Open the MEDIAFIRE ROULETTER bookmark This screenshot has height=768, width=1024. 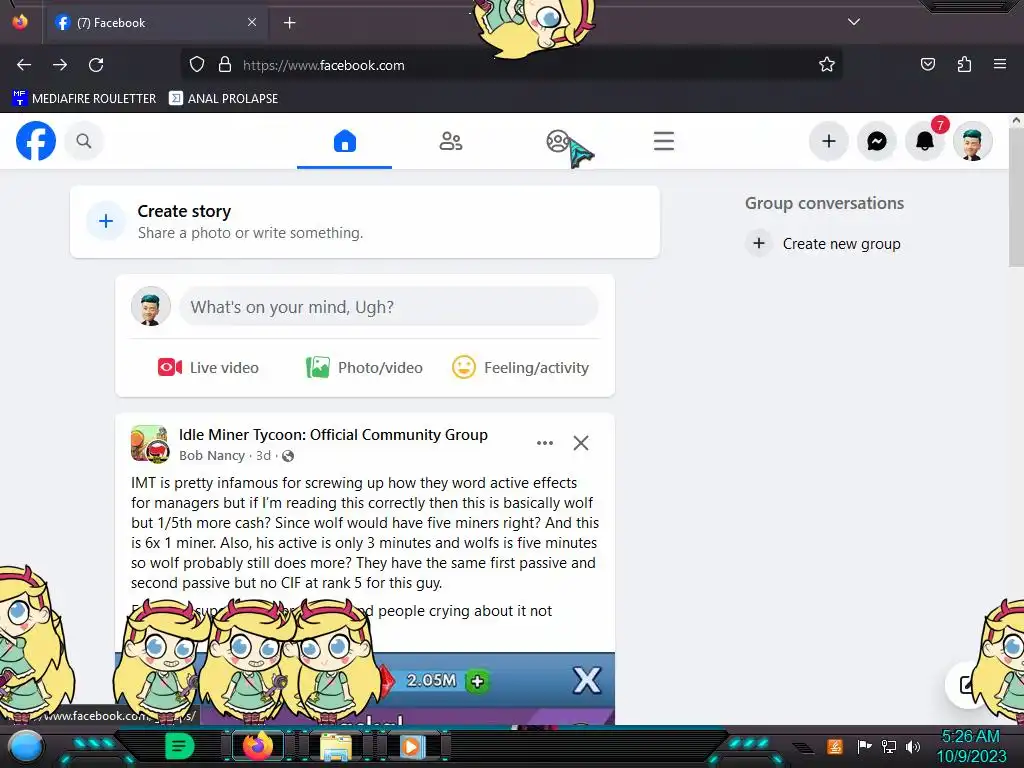tap(84, 99)
